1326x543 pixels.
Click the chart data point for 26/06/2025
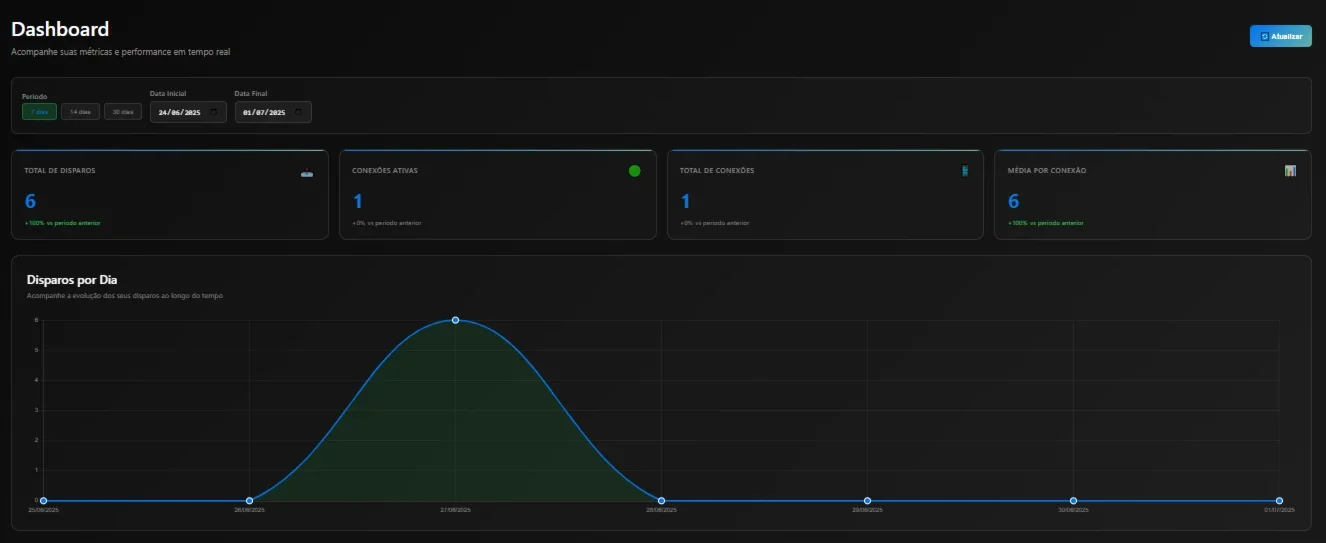[249, 500]
